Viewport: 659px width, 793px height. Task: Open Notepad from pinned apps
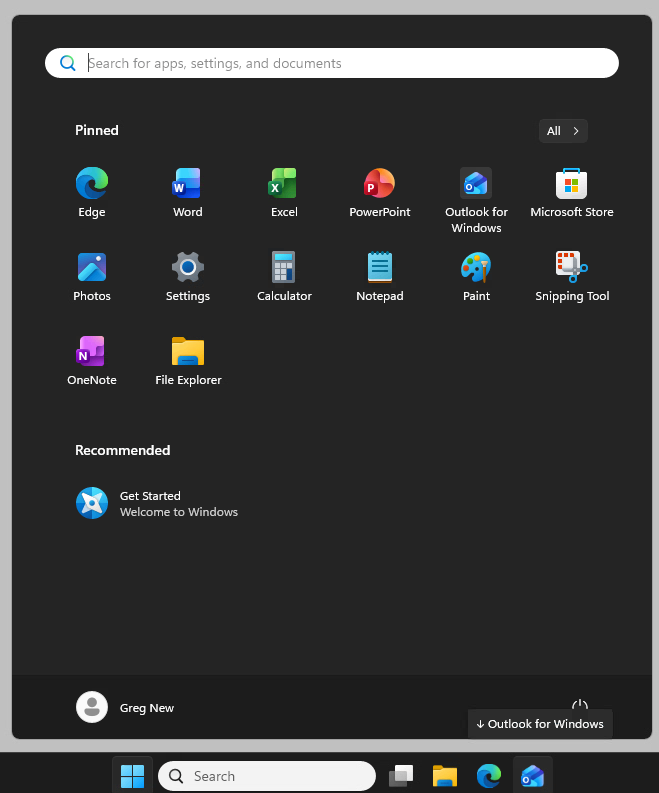point(380,277)
